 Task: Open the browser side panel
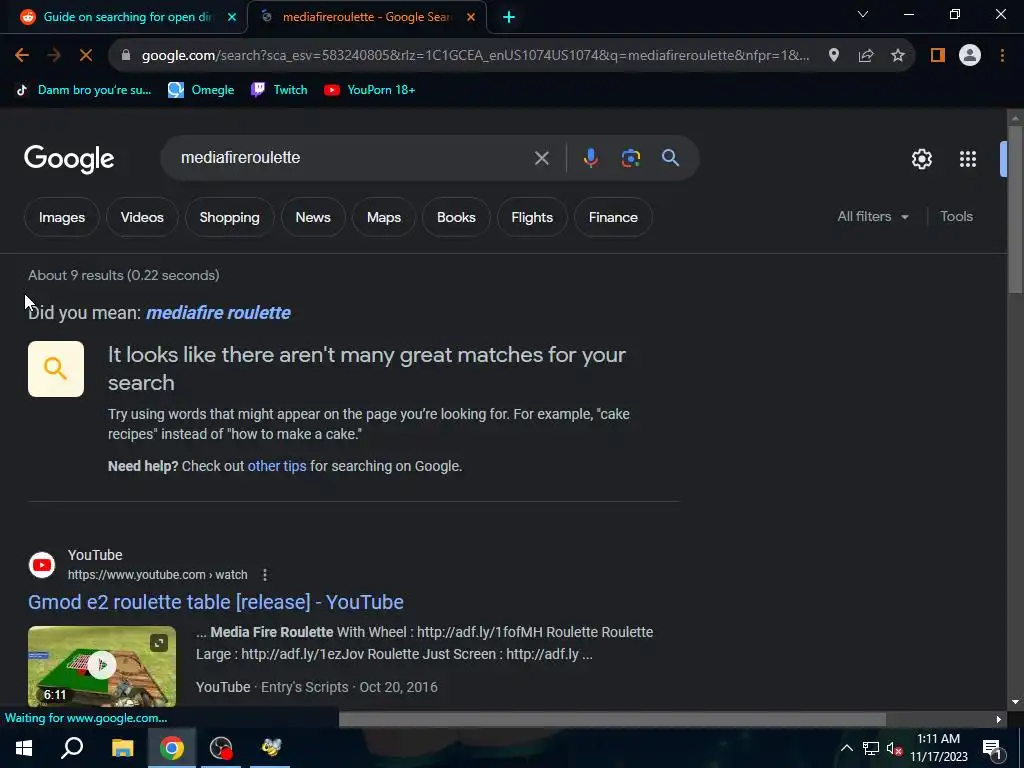[x=938, y=56]
